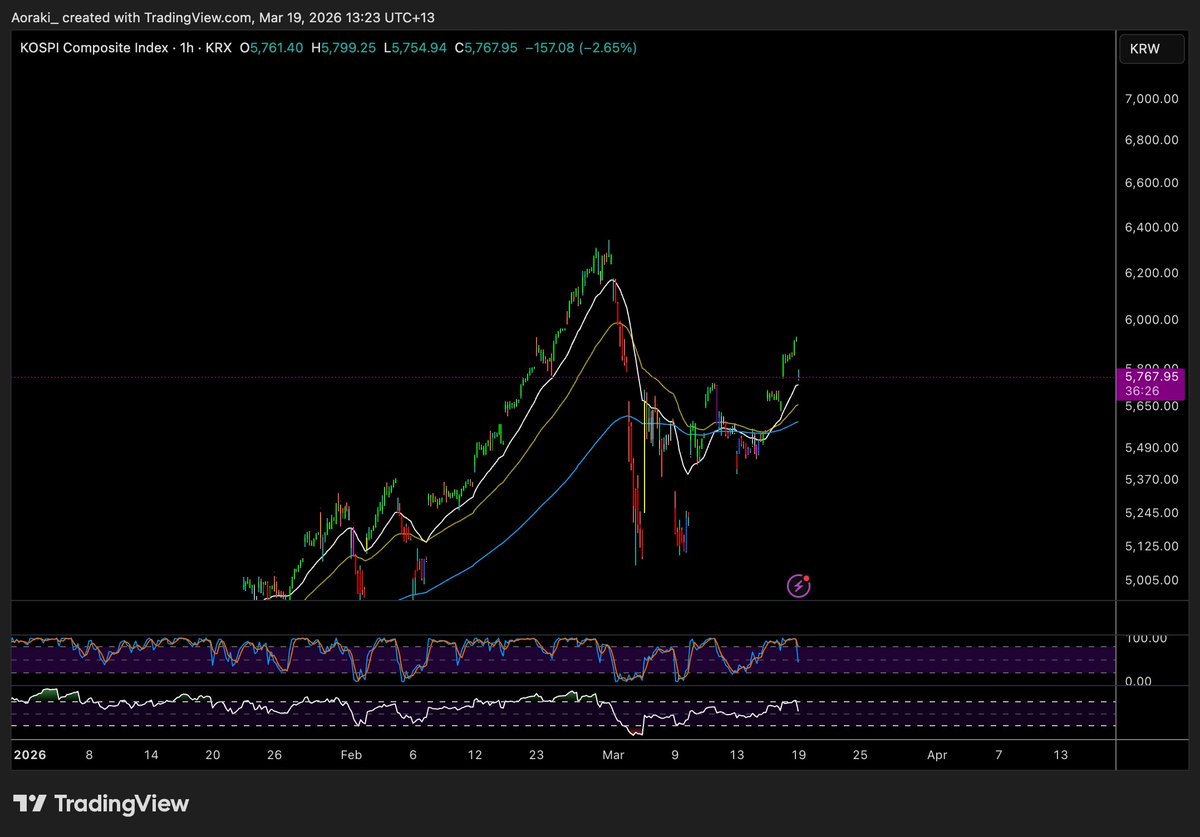The image size is (1200, 837).
Task: Click the TradingView logo
Action: (x=100, y=803)
